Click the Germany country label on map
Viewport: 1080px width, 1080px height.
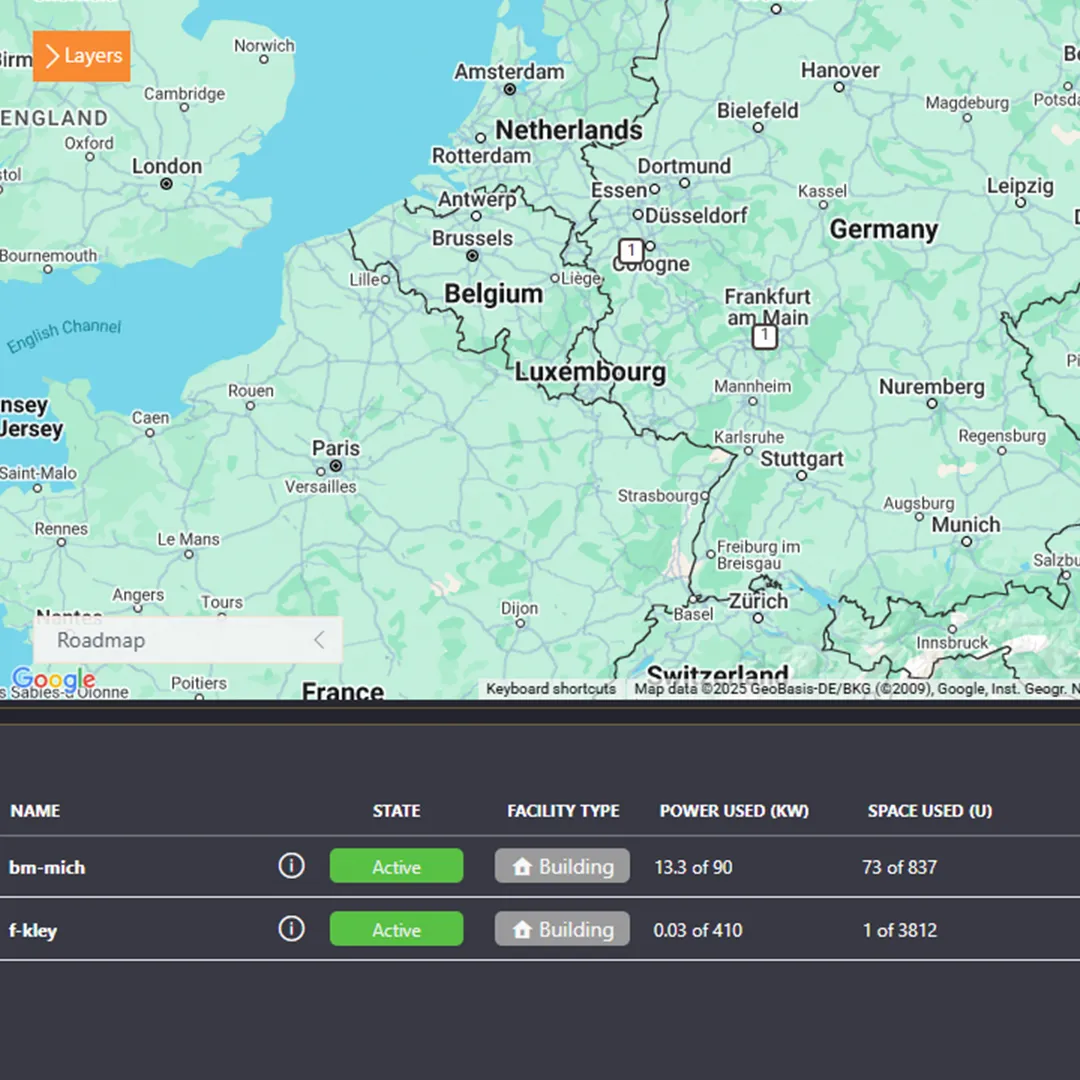point(884,229)
